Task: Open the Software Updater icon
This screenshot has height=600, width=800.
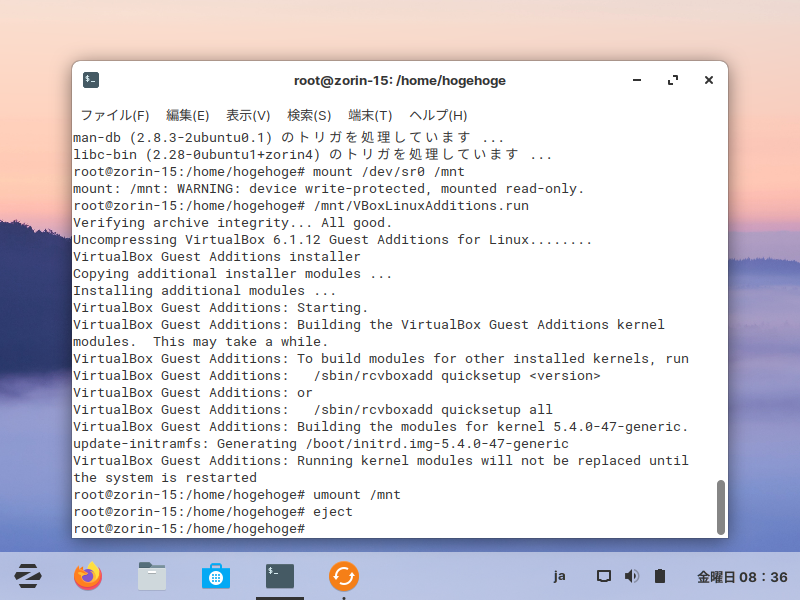Action: point(344,576)
